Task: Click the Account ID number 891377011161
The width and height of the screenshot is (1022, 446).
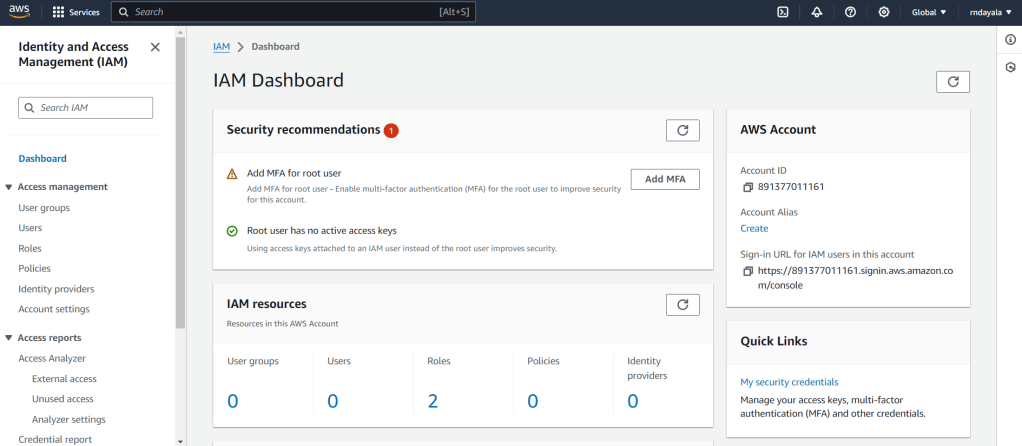Action: pos(791,187)
